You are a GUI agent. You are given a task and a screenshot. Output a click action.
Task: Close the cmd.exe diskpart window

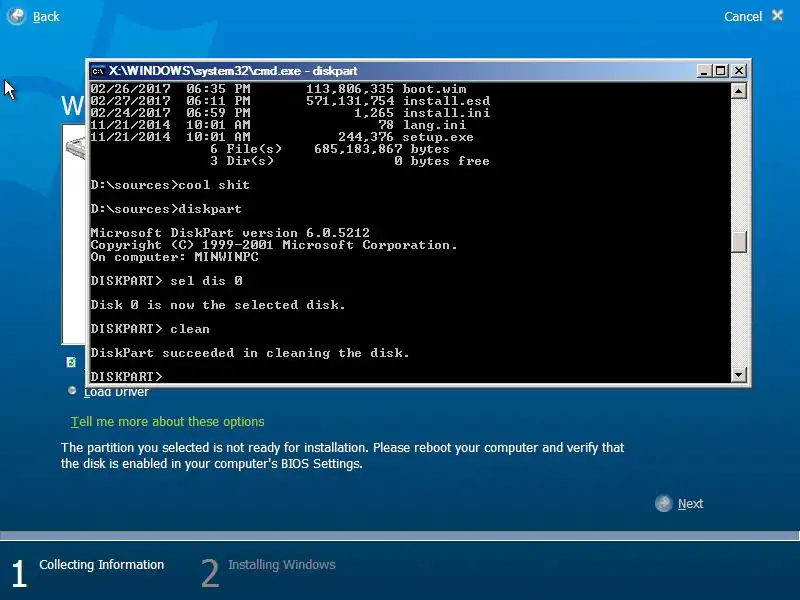(738, 71)
